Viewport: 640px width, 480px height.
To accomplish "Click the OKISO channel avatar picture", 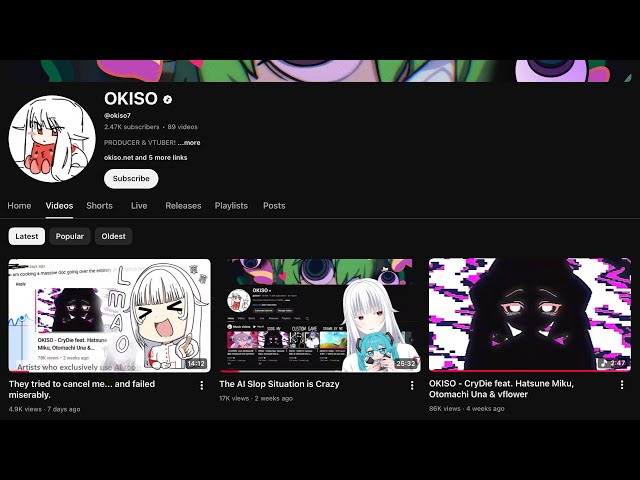I will click(x=52, y=139).
